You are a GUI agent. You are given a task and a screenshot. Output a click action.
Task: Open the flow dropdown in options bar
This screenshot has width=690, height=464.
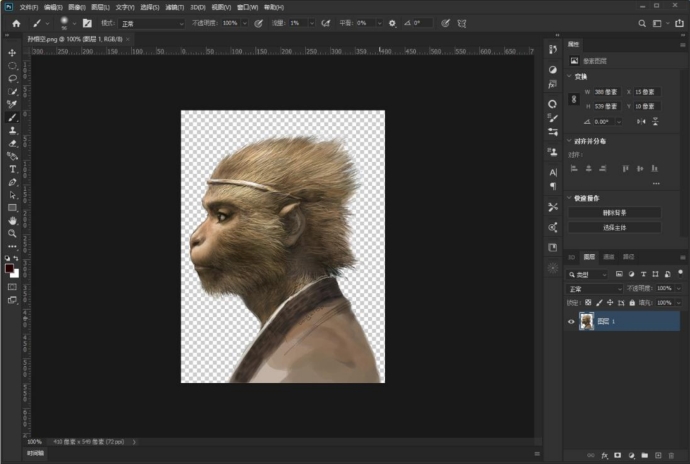coord(312,23)
